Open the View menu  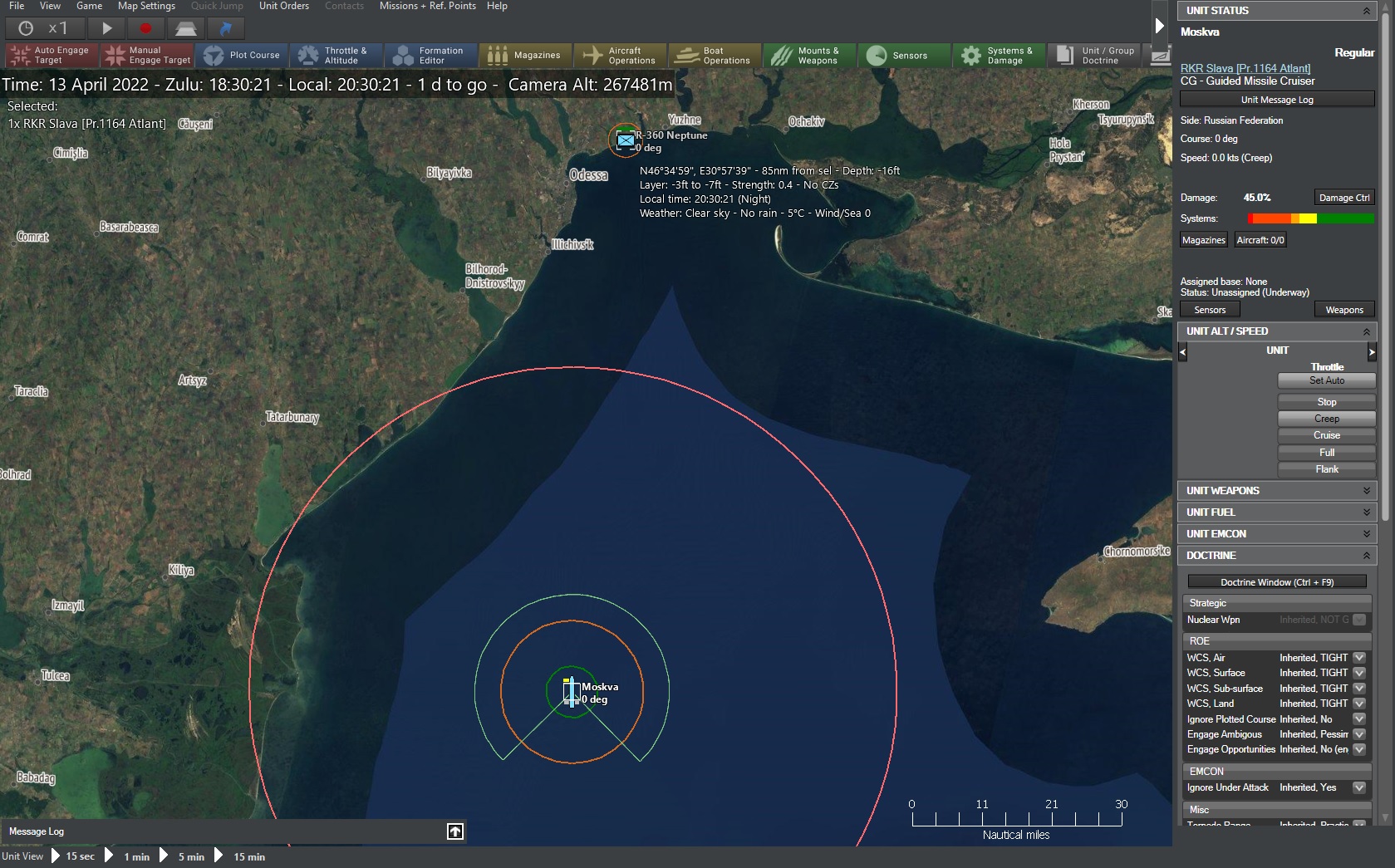50,6
